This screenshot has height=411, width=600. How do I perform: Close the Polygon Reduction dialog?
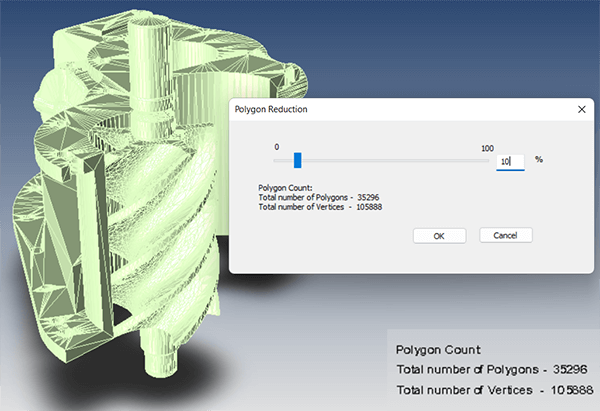[582, 109]
